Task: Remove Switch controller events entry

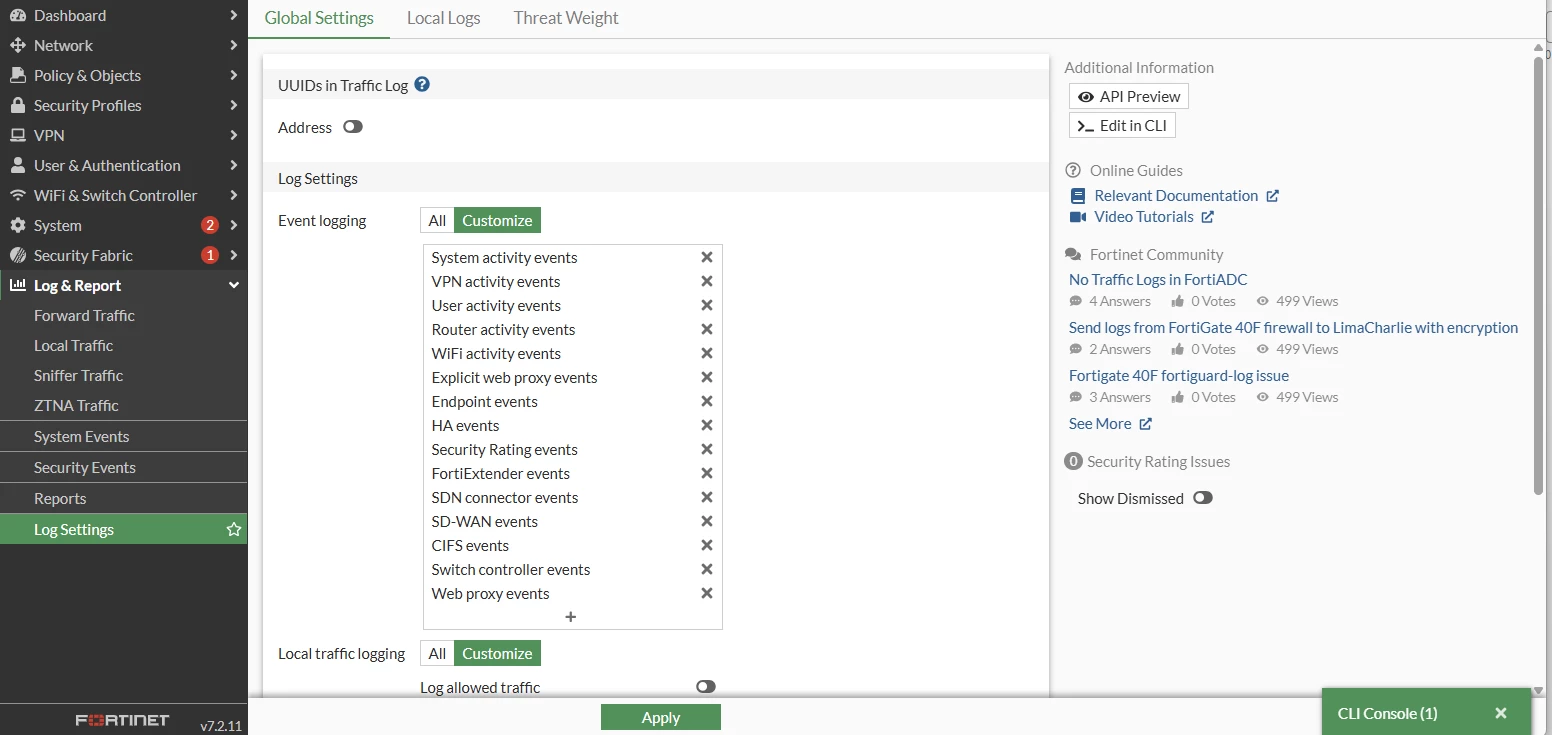Action: pos(706,569)
